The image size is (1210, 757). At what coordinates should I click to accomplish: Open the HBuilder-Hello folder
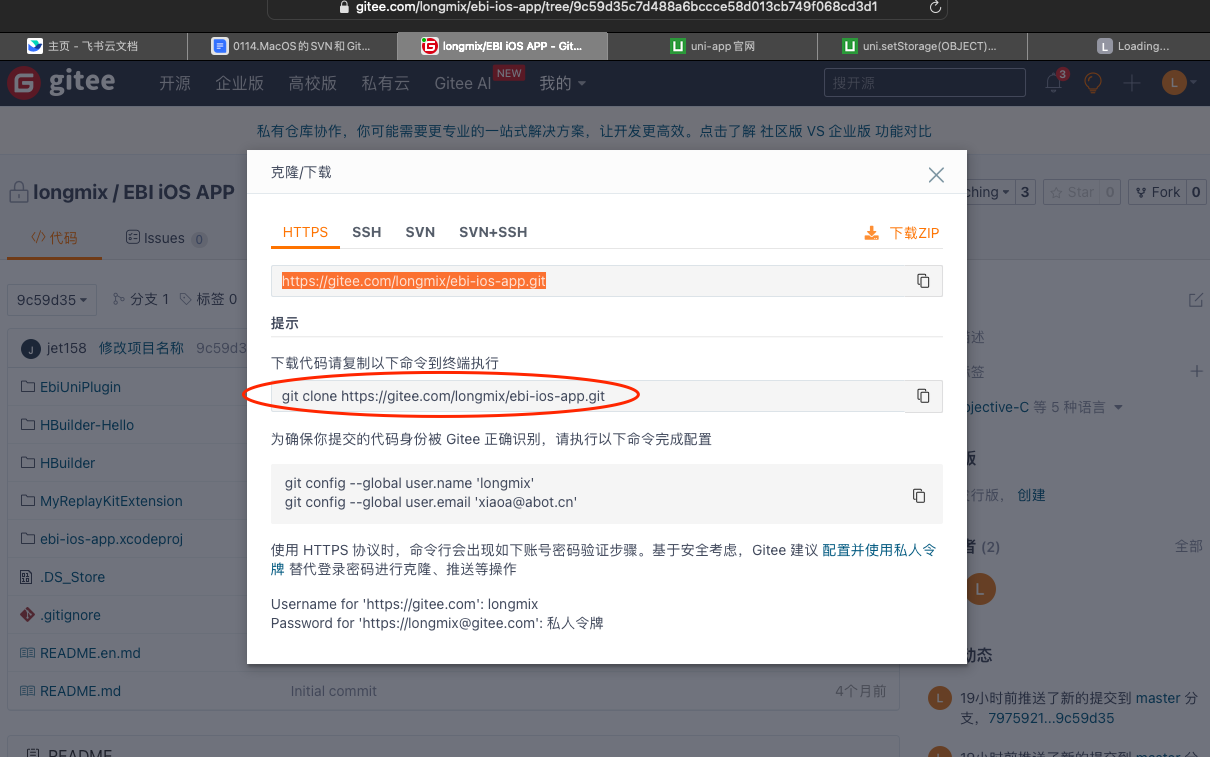click(x=86, y=425)
